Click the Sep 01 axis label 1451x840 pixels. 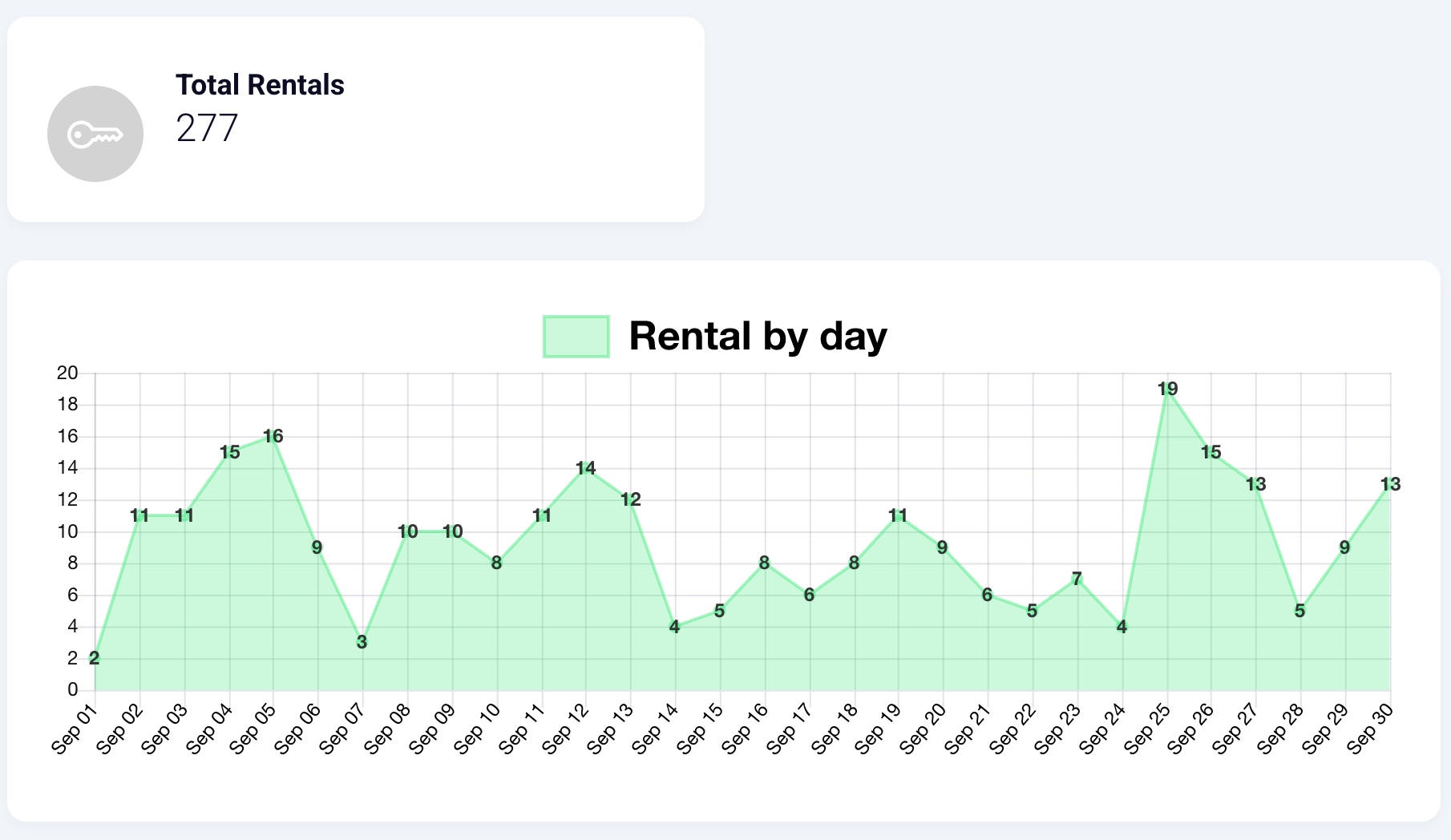[x=75, y=729]
